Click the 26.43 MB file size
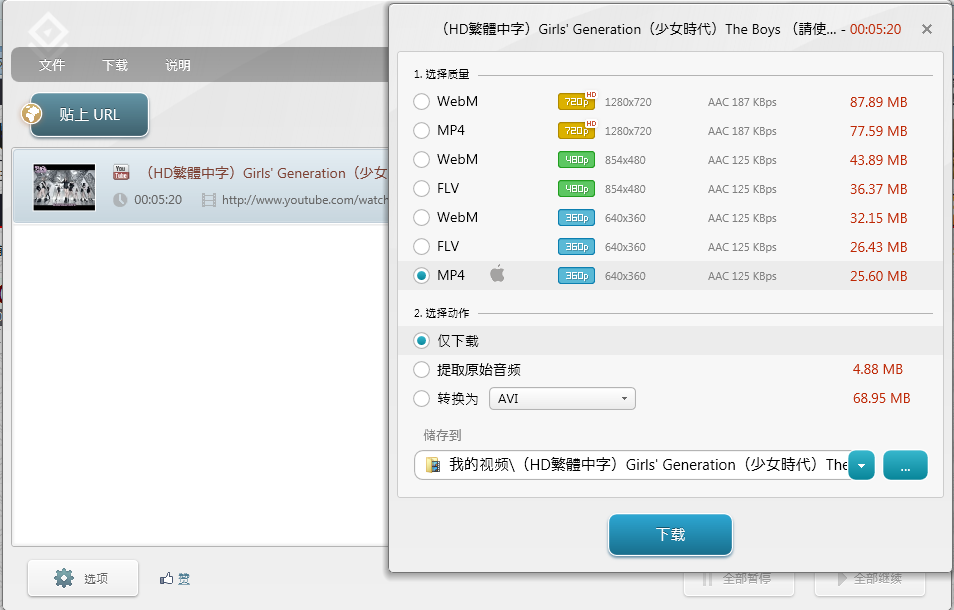The width and height of the screenshot is (954, 610). [x=879, y=247]
